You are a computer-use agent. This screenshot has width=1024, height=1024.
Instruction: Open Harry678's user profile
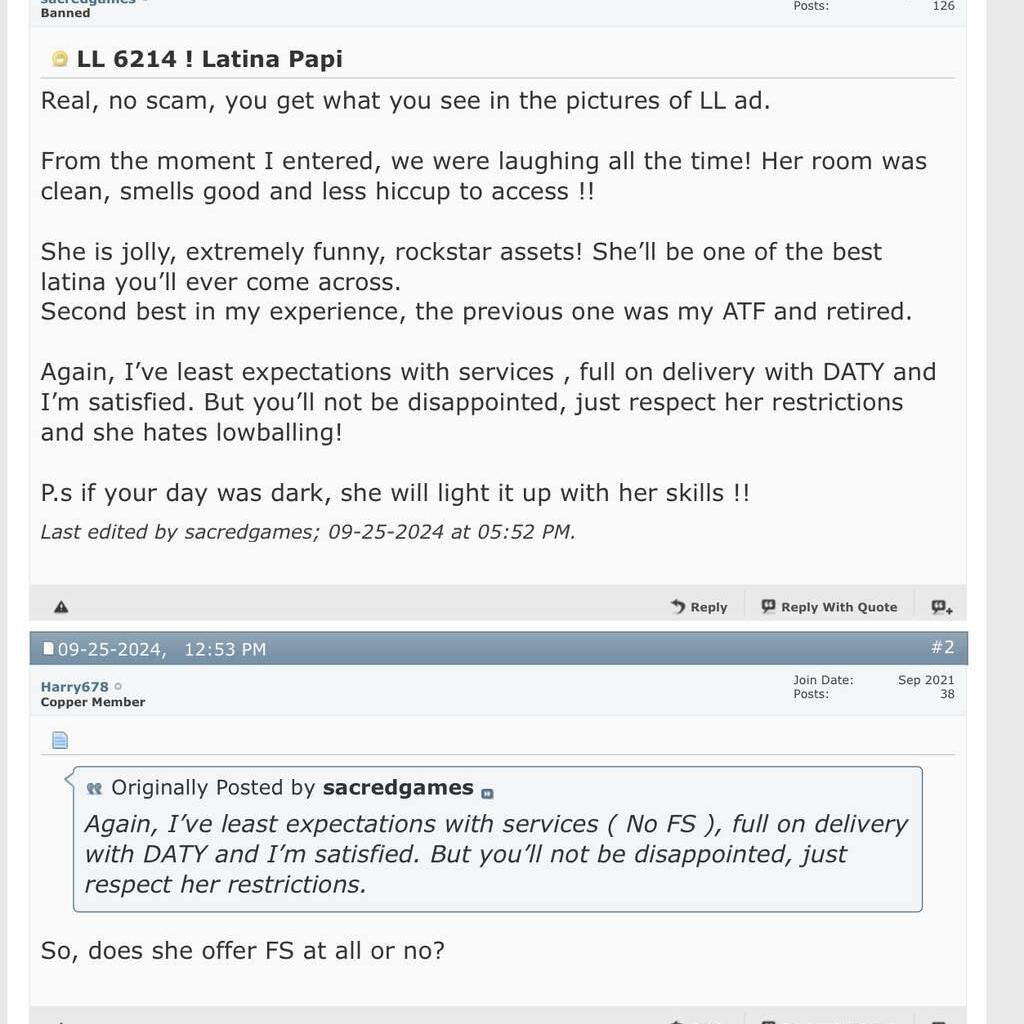click(x=74, y=686)
